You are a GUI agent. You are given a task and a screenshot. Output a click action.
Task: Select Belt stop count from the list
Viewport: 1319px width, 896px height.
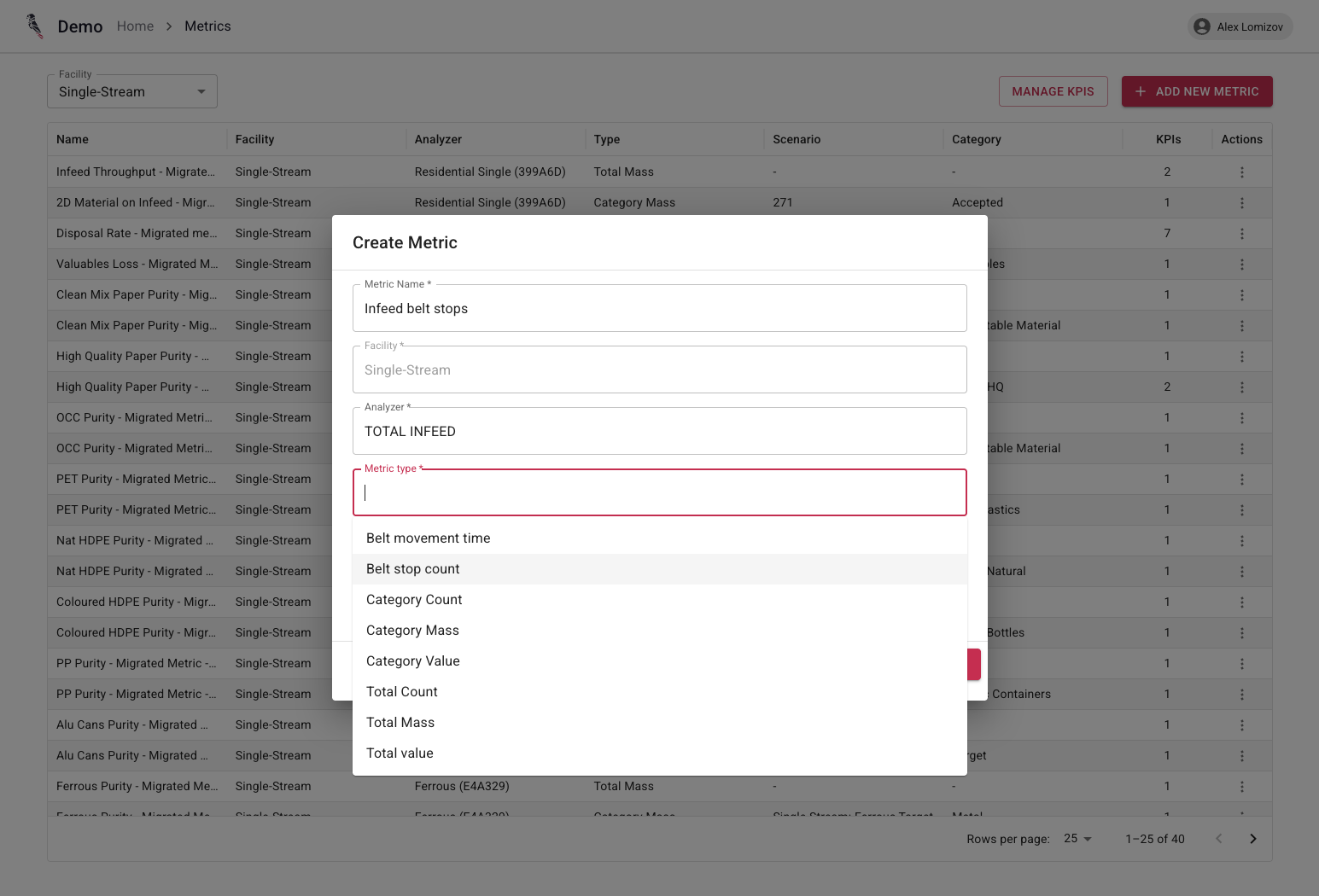pos(413,568)
